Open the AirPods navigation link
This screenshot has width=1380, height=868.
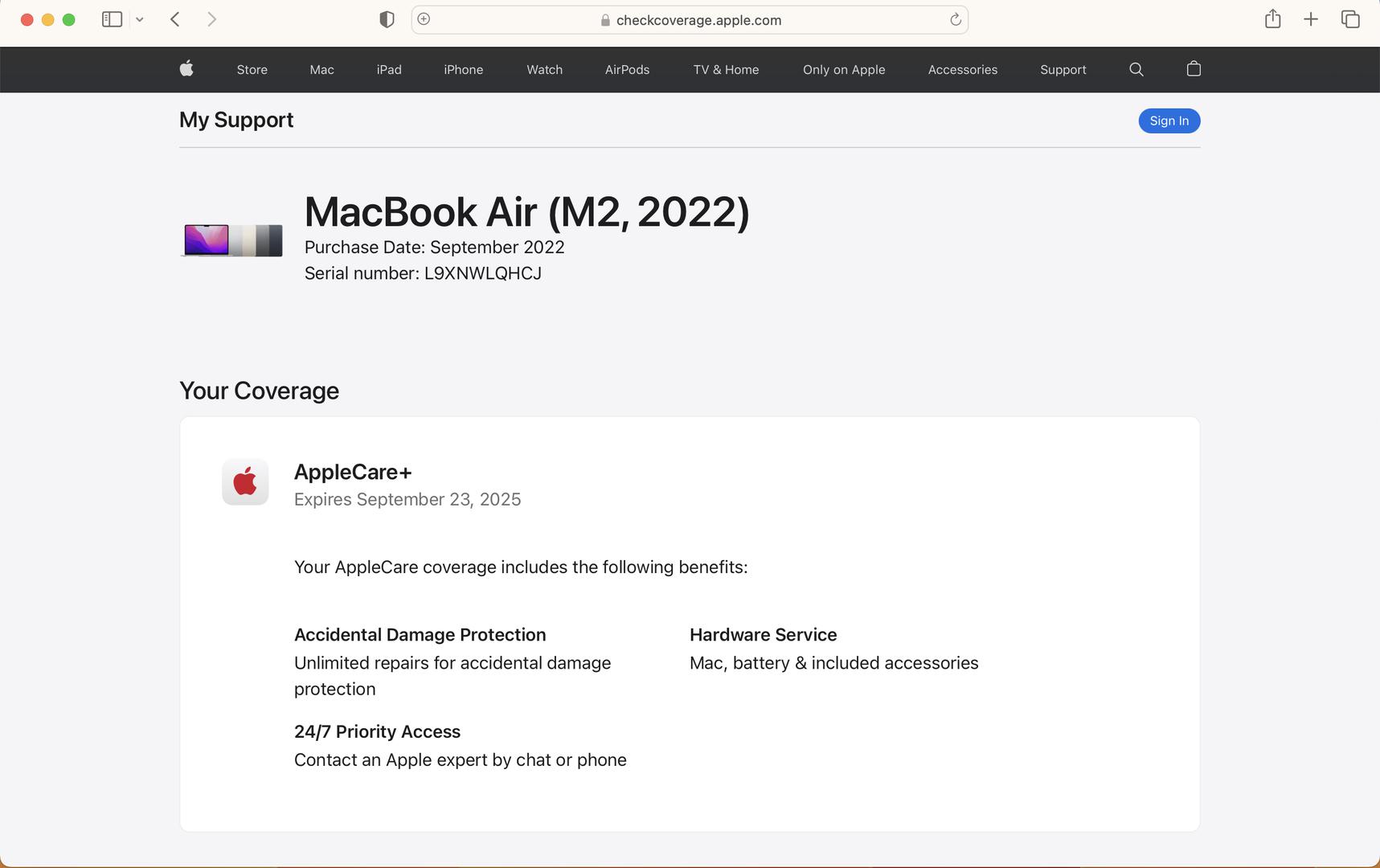pos(627,70)
